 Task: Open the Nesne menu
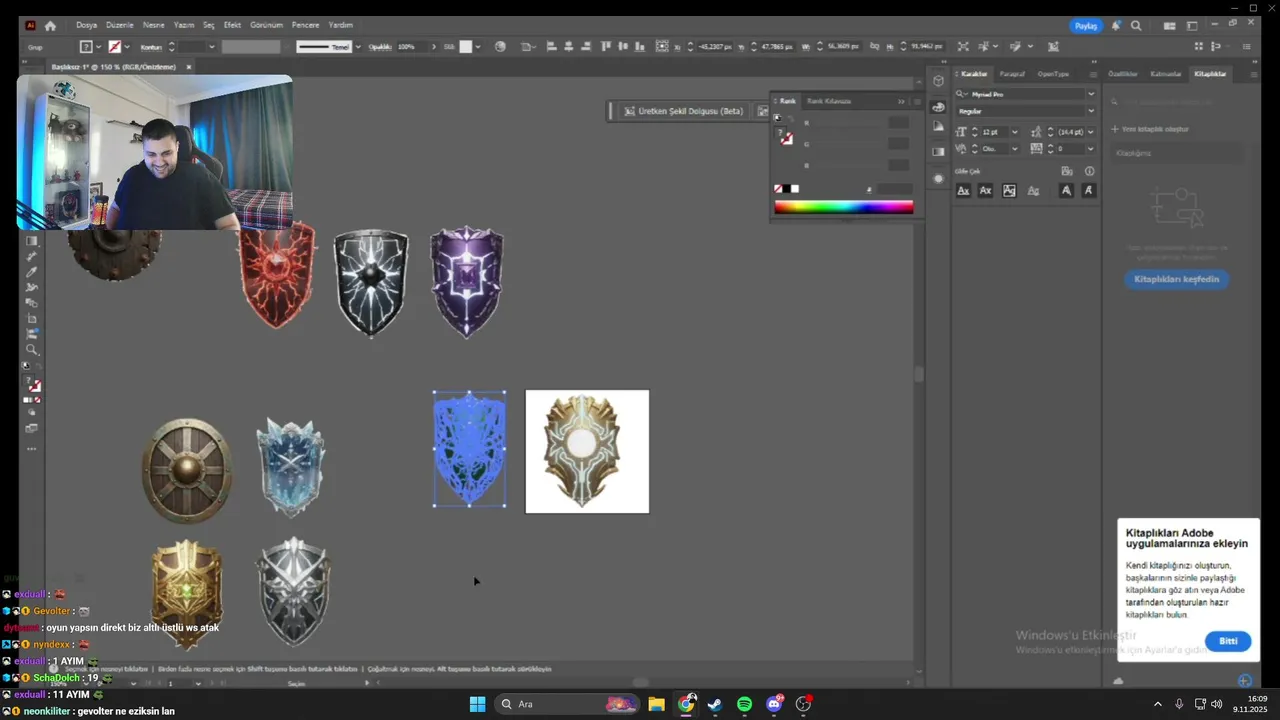(154, 25)
